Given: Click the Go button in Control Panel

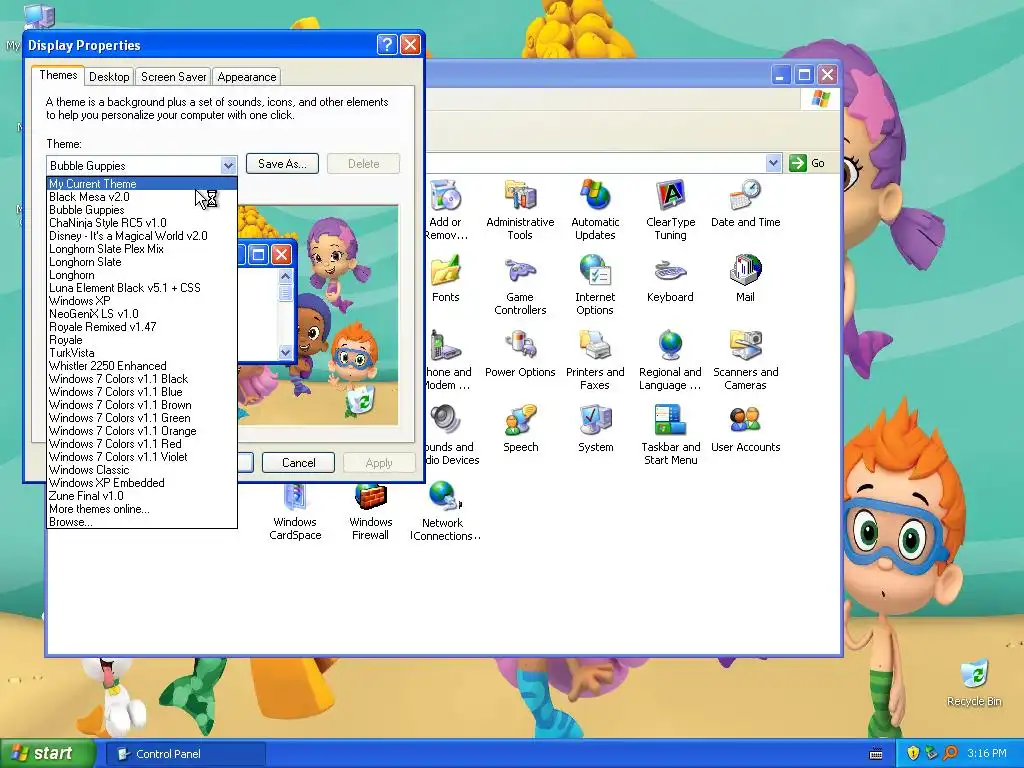Looking at the screenshot, I should 808,163.
